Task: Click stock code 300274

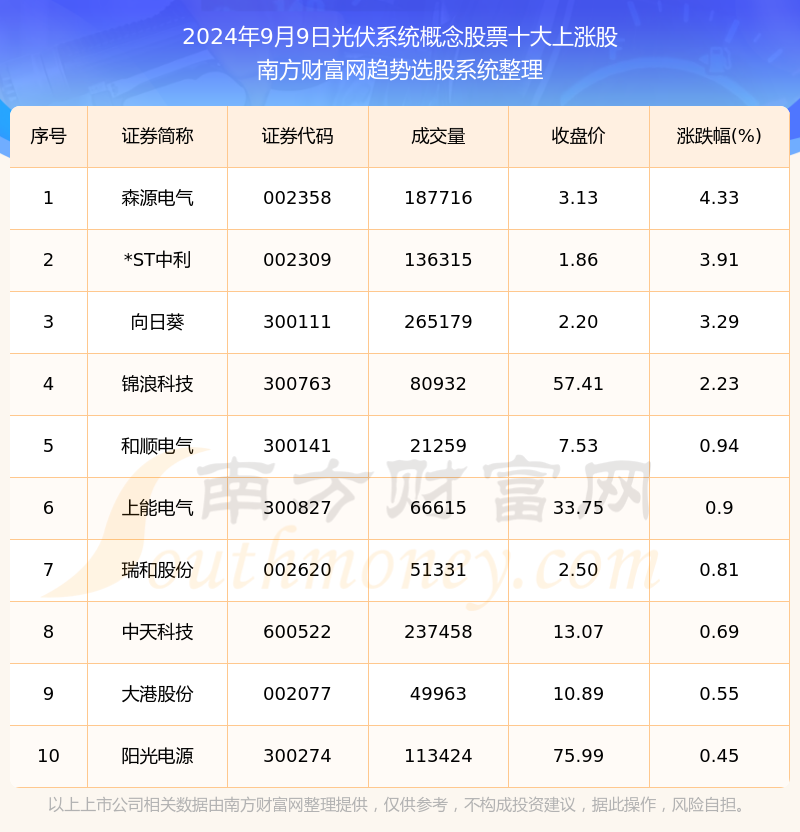Action: click(297, 756)
